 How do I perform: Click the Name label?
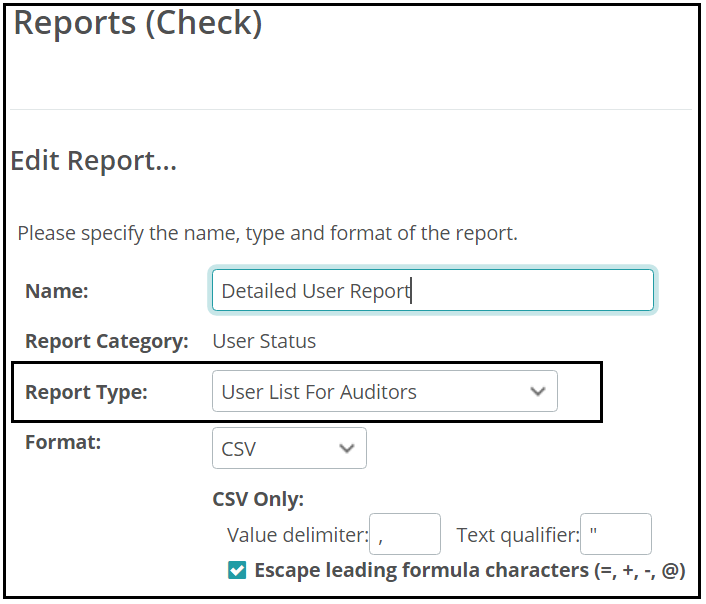click(x=57, y=291)
